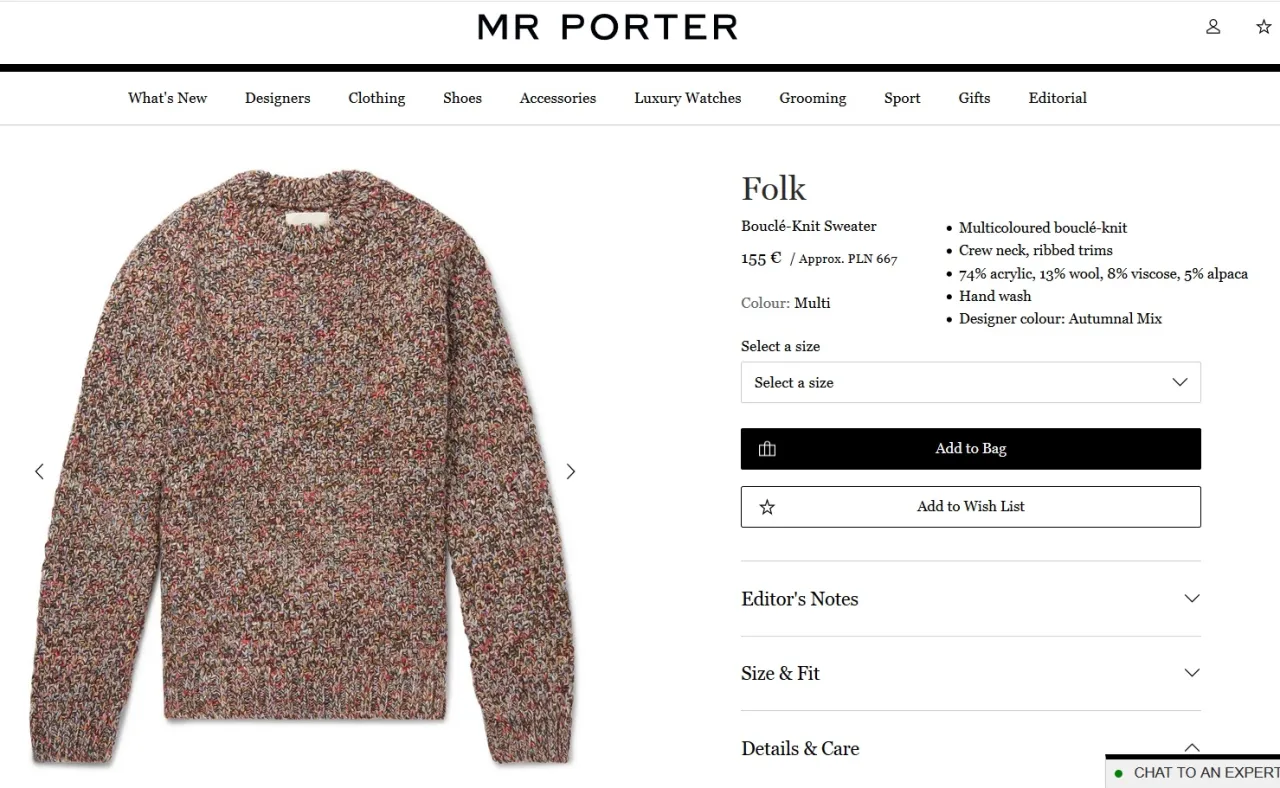Open the account profile icon
The width and height of the screenshot is (1280, 788).
pyautogui.click(x=1213, y=27)
